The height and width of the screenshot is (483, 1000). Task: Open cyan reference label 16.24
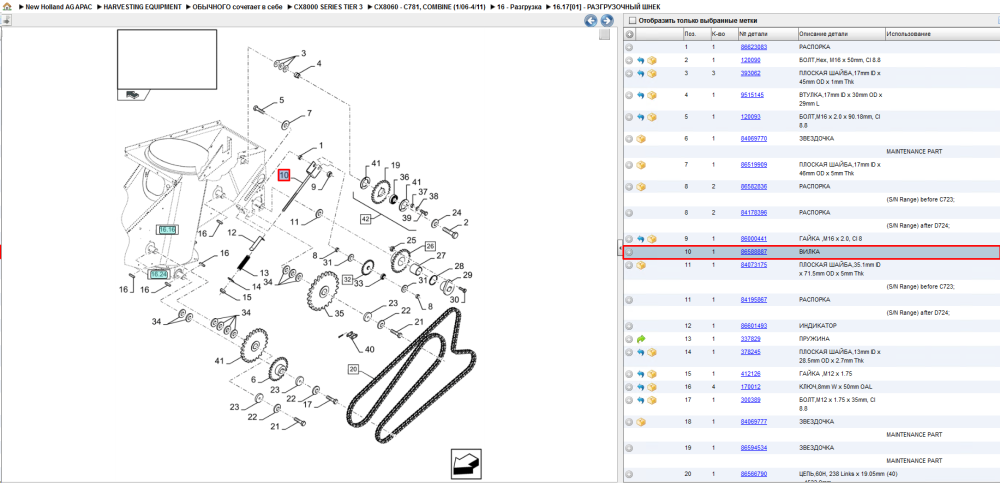(158, 274)
